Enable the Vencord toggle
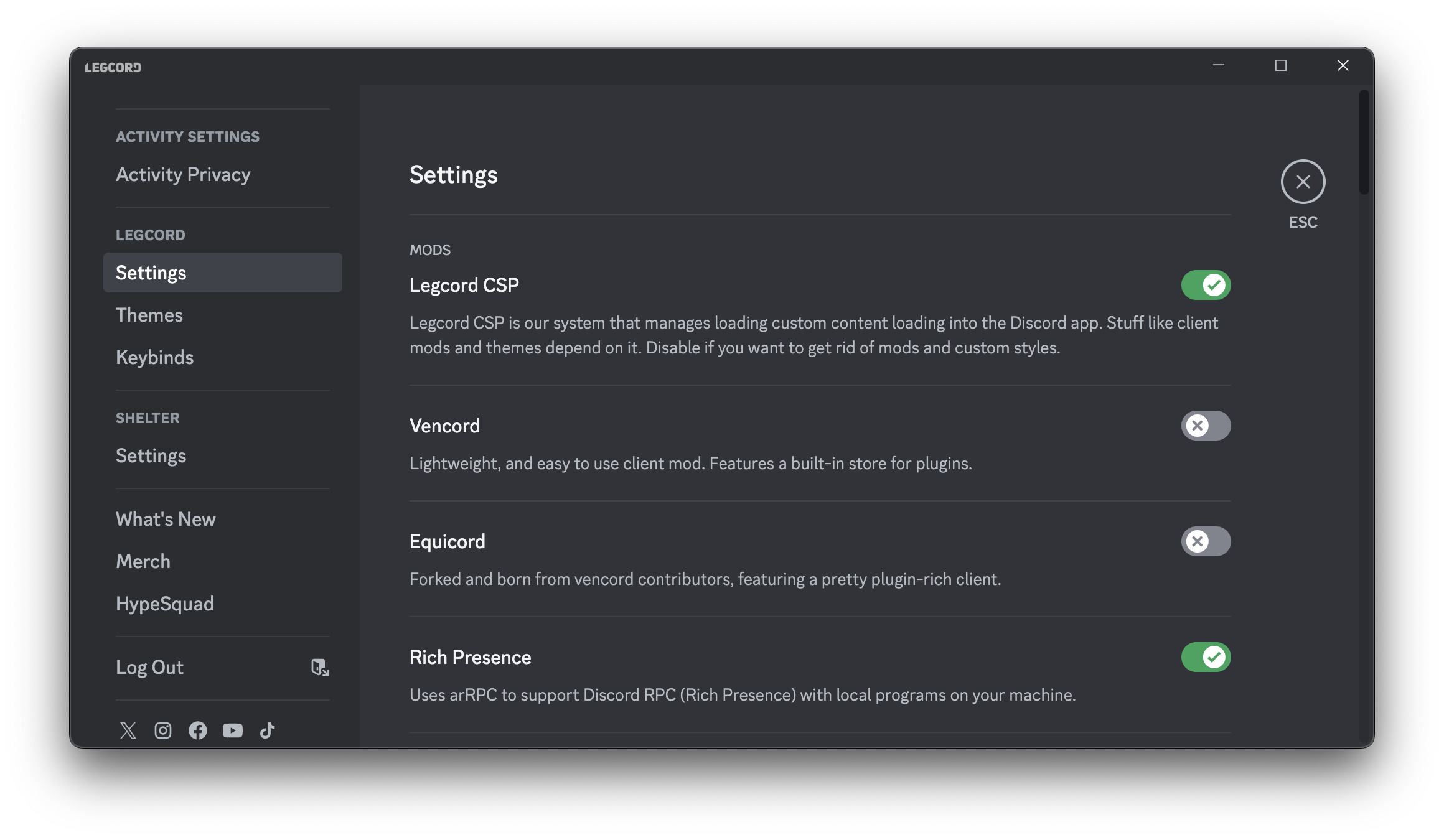Viewport: 1444px width, 840px height. (1206, 426)
